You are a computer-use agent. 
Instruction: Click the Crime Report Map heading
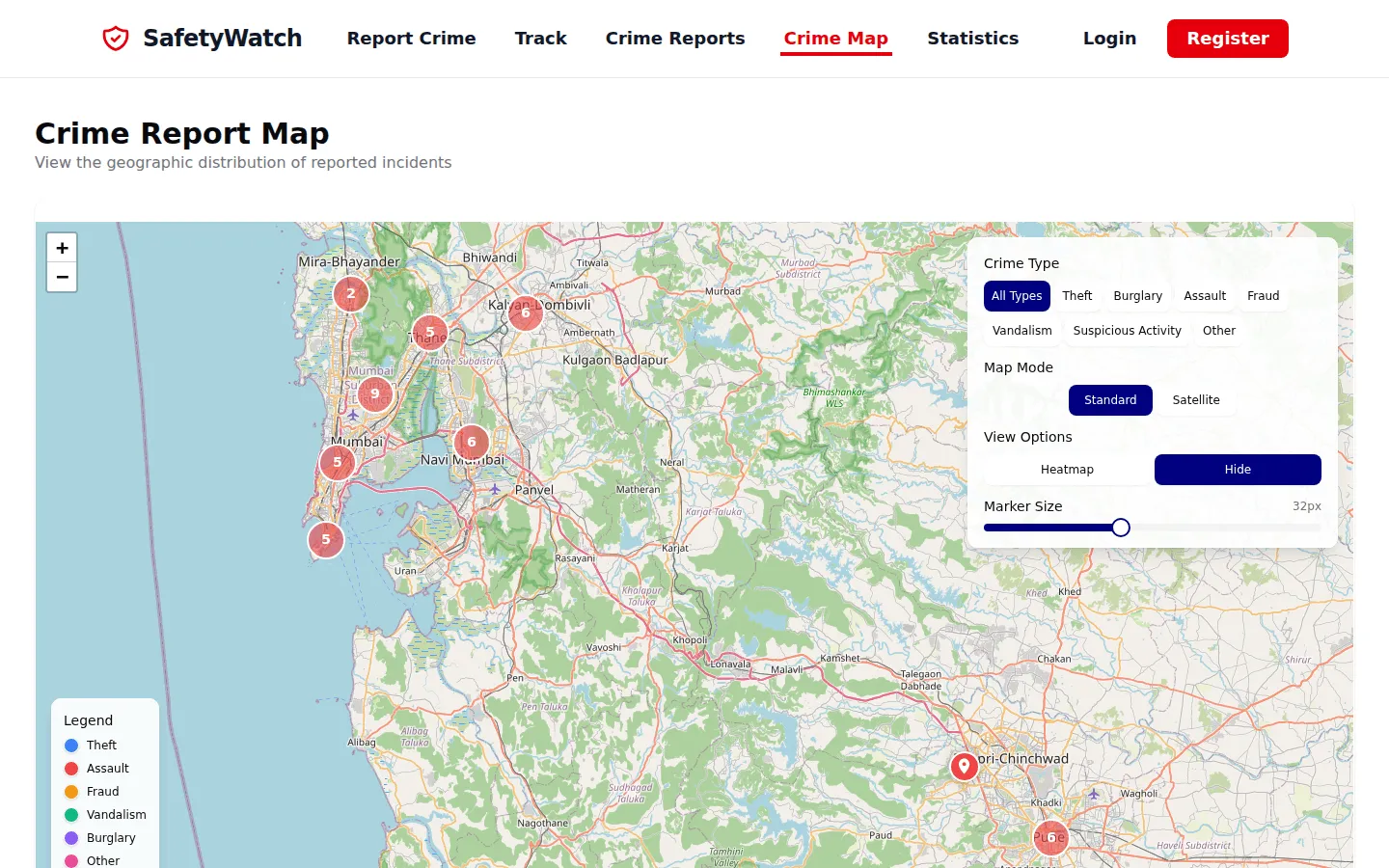pos(182,133)
